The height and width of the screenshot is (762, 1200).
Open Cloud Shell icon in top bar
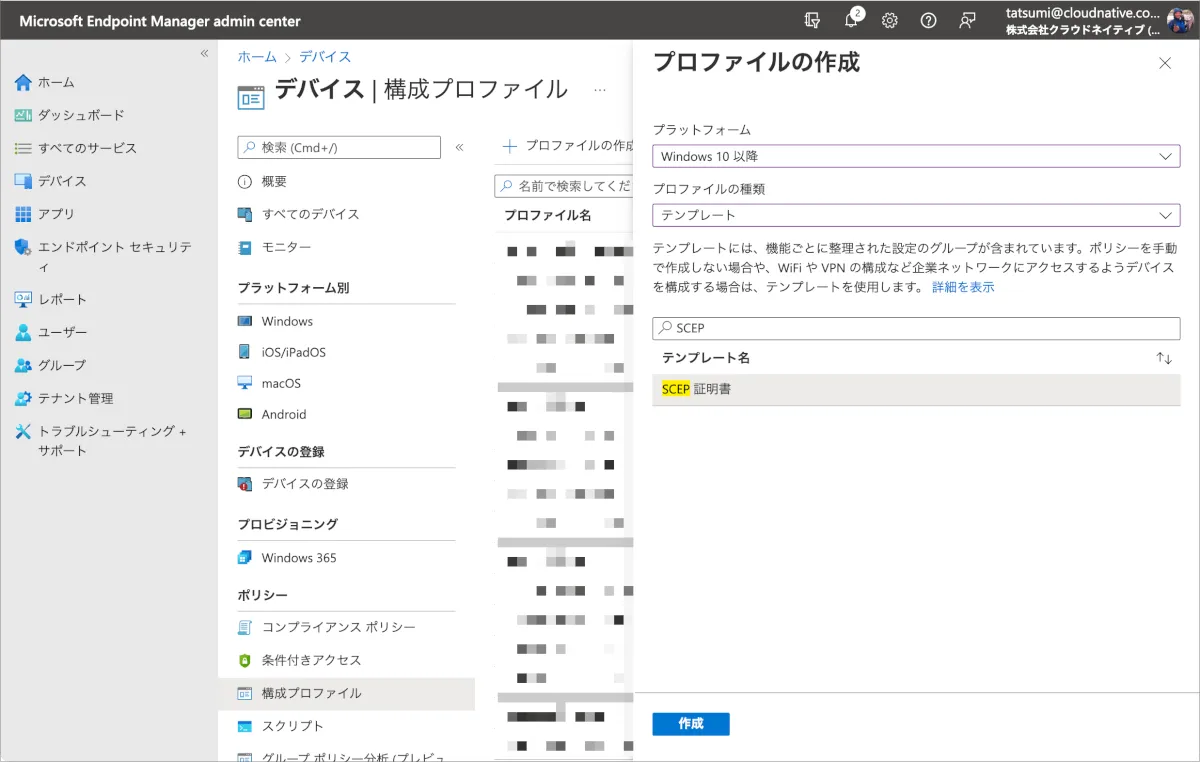point(813,20)
